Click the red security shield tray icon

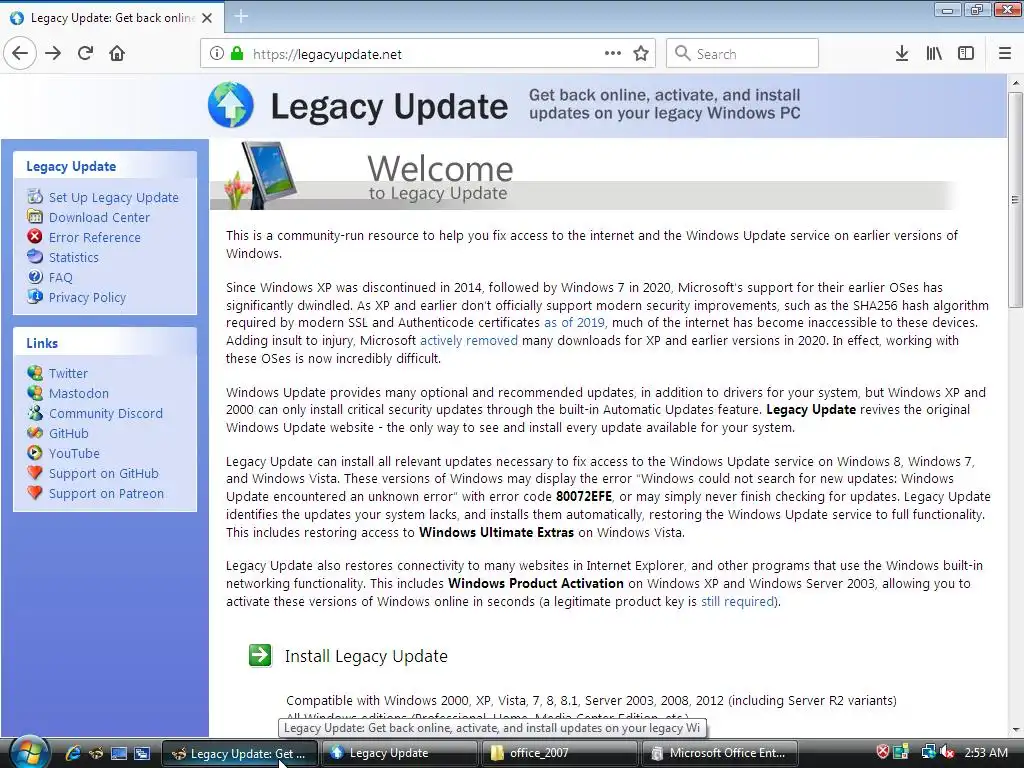(882, 752)
